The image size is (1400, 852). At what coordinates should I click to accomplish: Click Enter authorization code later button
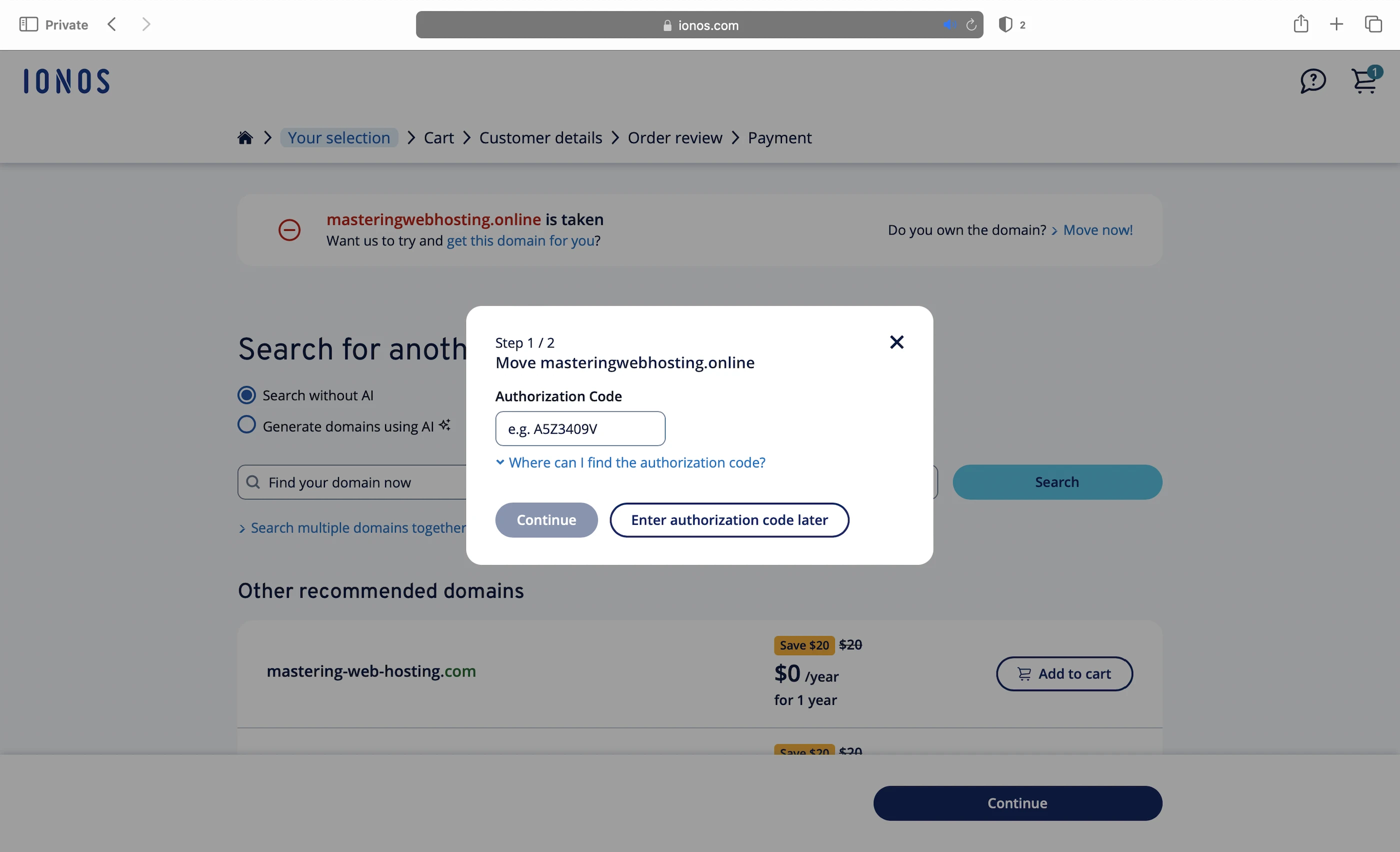point(729,520)
